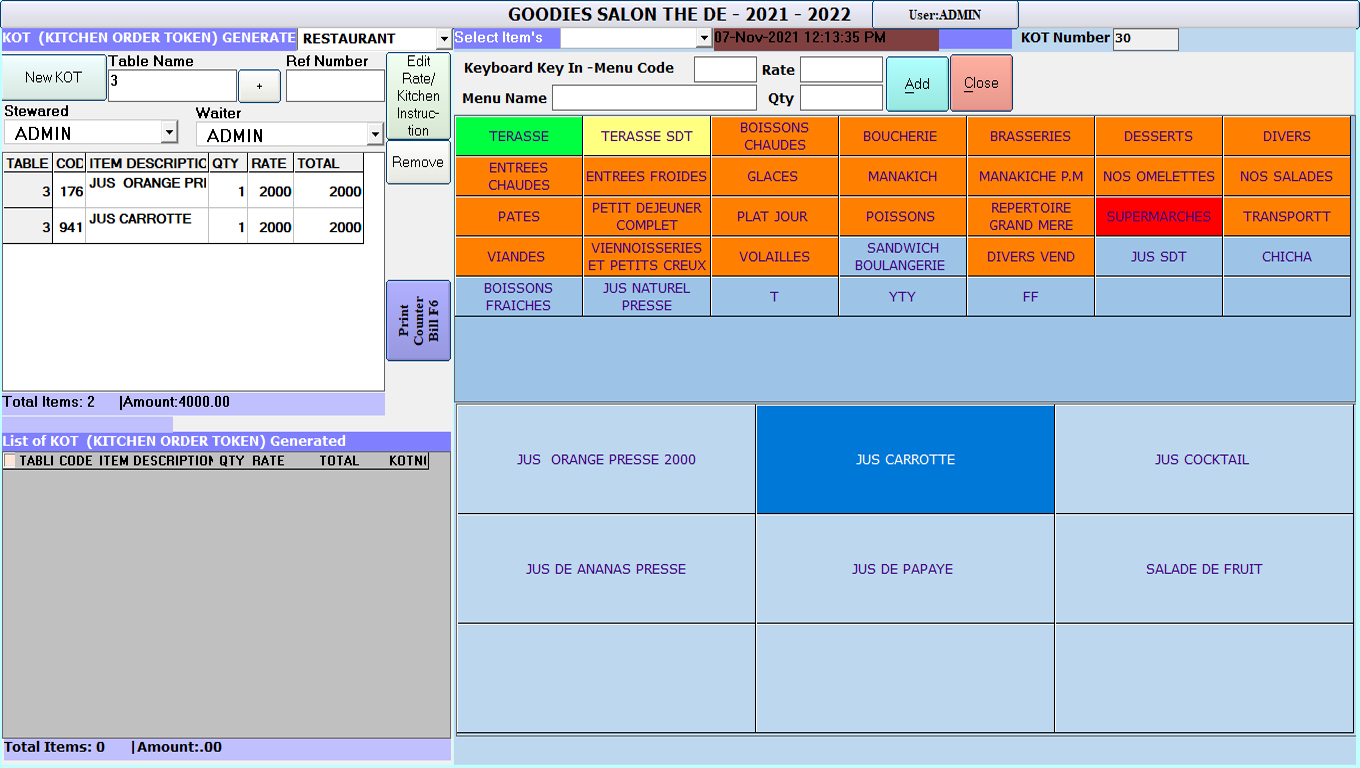1360x768 pixels.
Task: Add JUS ORANGE PRESSE 2000 item
Action: (606, 459)
